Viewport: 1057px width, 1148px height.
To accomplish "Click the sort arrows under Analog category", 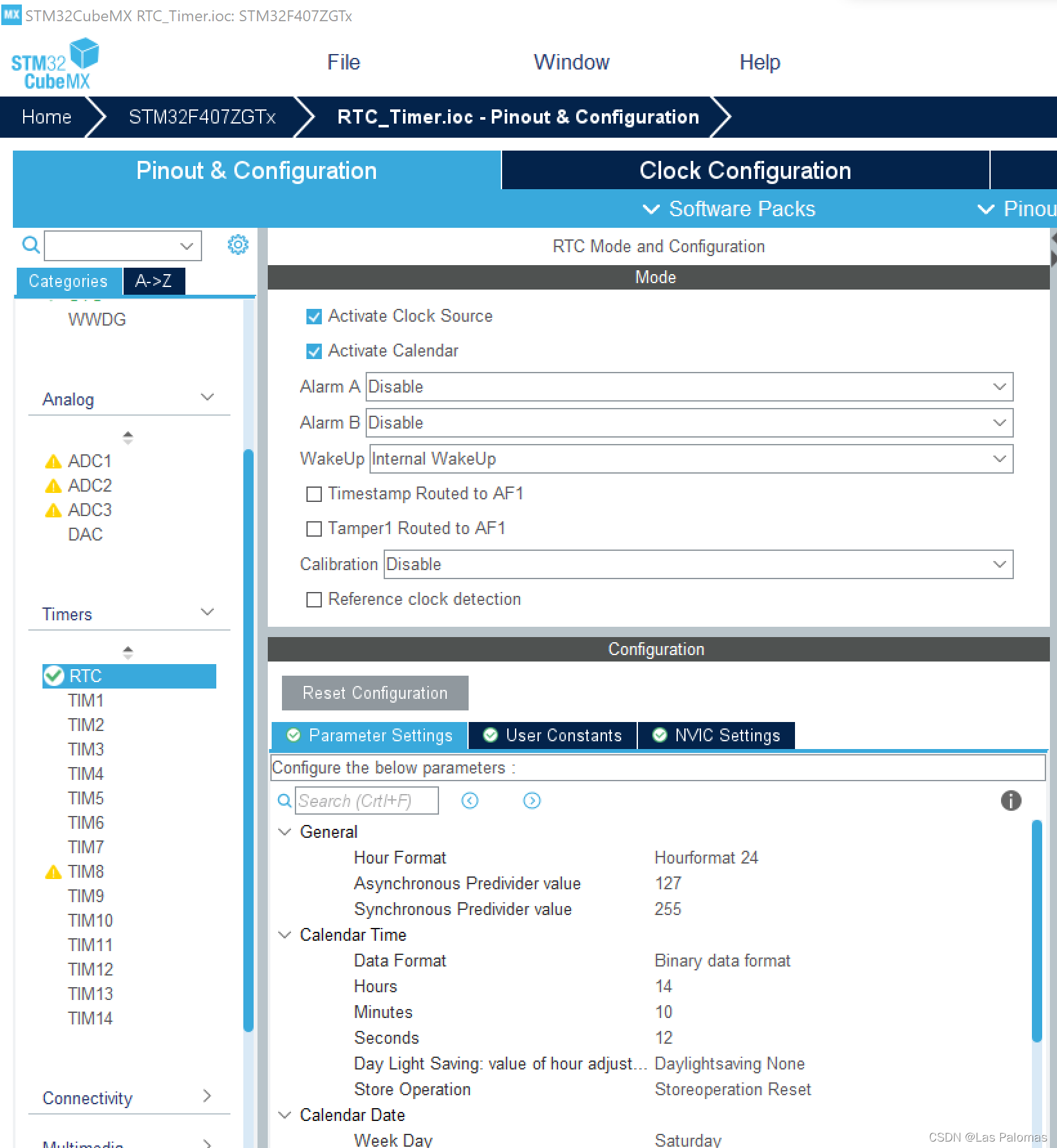I will (128, 438).
